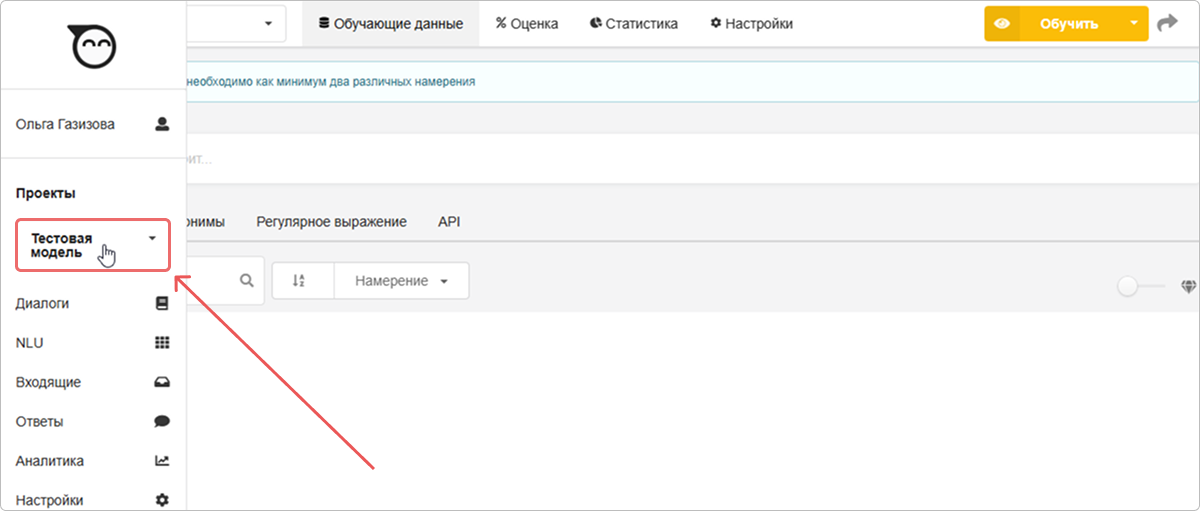Click the Аналитика chart icon

pos(162,461)
